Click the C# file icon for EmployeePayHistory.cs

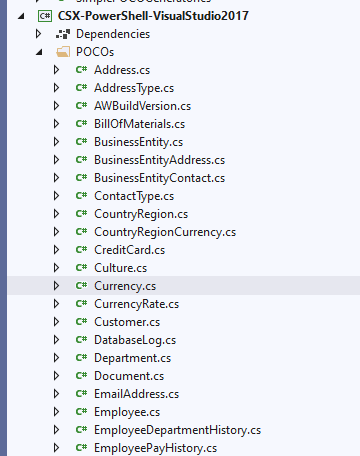pos(81,448)
